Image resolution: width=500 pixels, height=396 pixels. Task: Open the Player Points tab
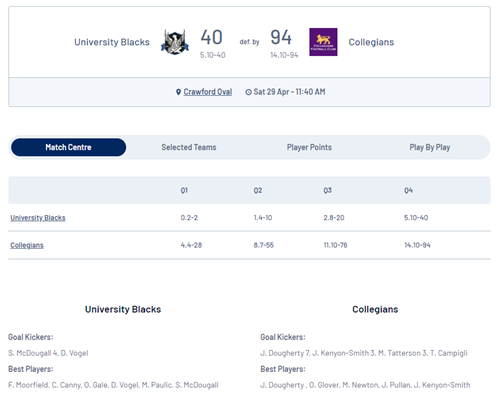pyautogui.click(x=309, y=147)
